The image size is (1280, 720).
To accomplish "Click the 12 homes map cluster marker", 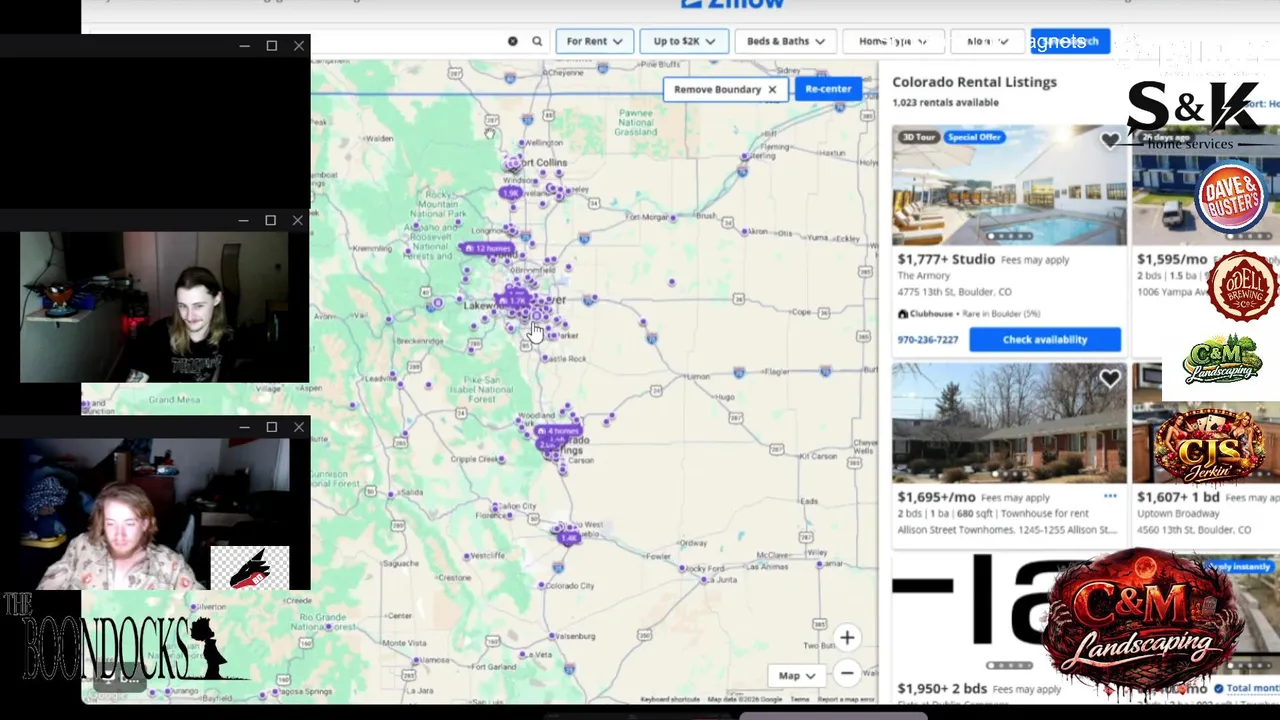I will pyautogui.click(x=488, y=248).
